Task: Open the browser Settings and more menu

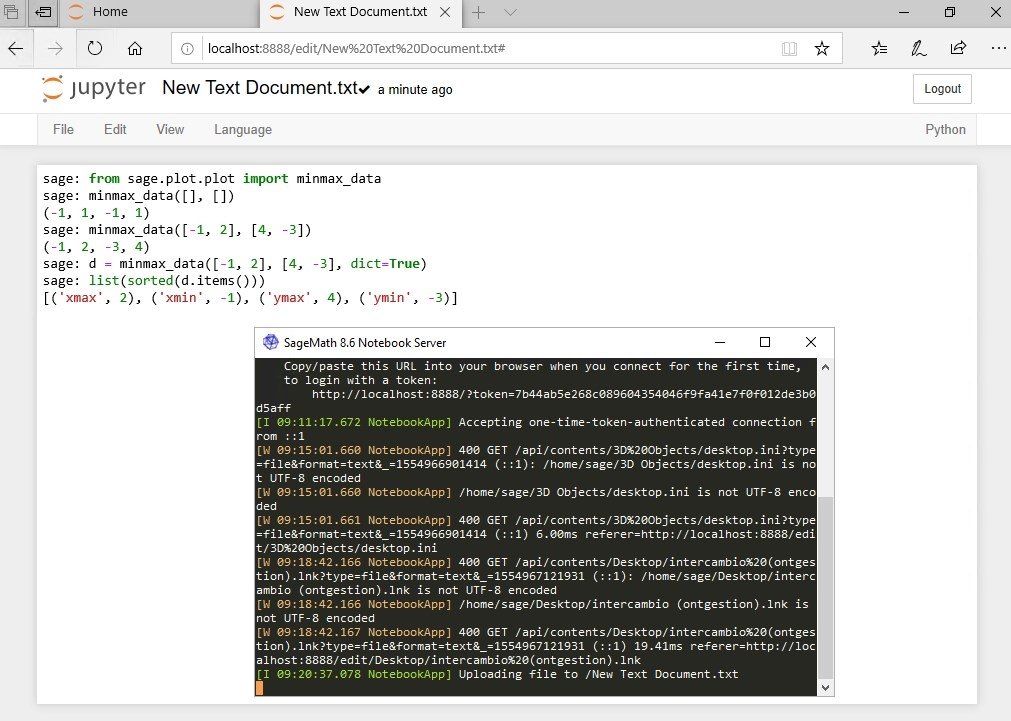Action: [x=998, y=48]
